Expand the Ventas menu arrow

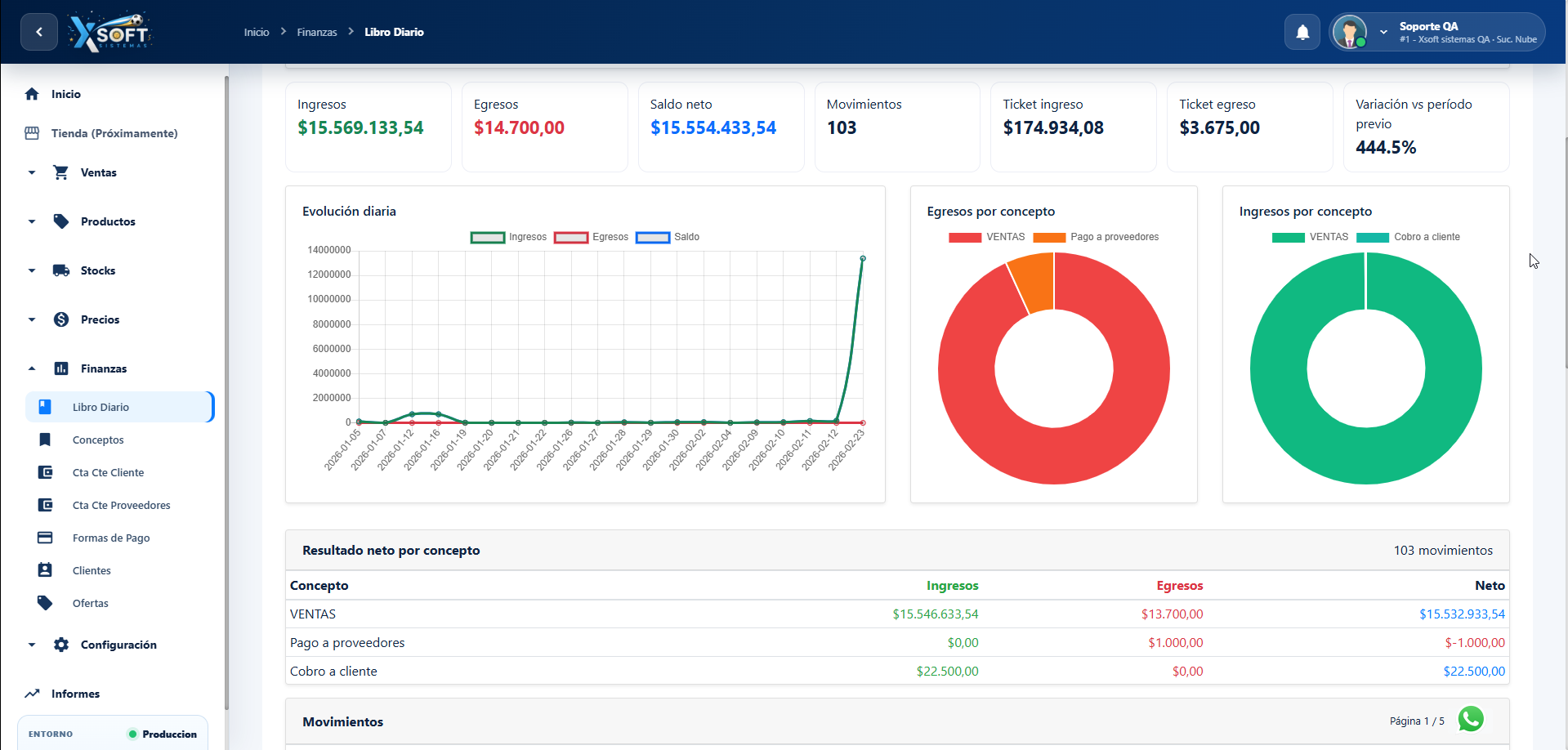32,172
